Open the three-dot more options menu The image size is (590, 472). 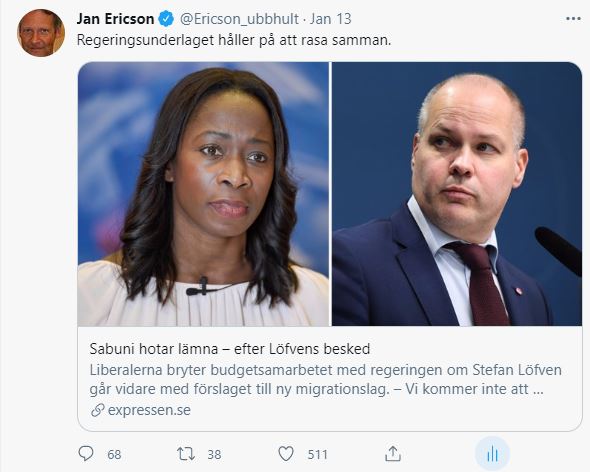point(573,19)
